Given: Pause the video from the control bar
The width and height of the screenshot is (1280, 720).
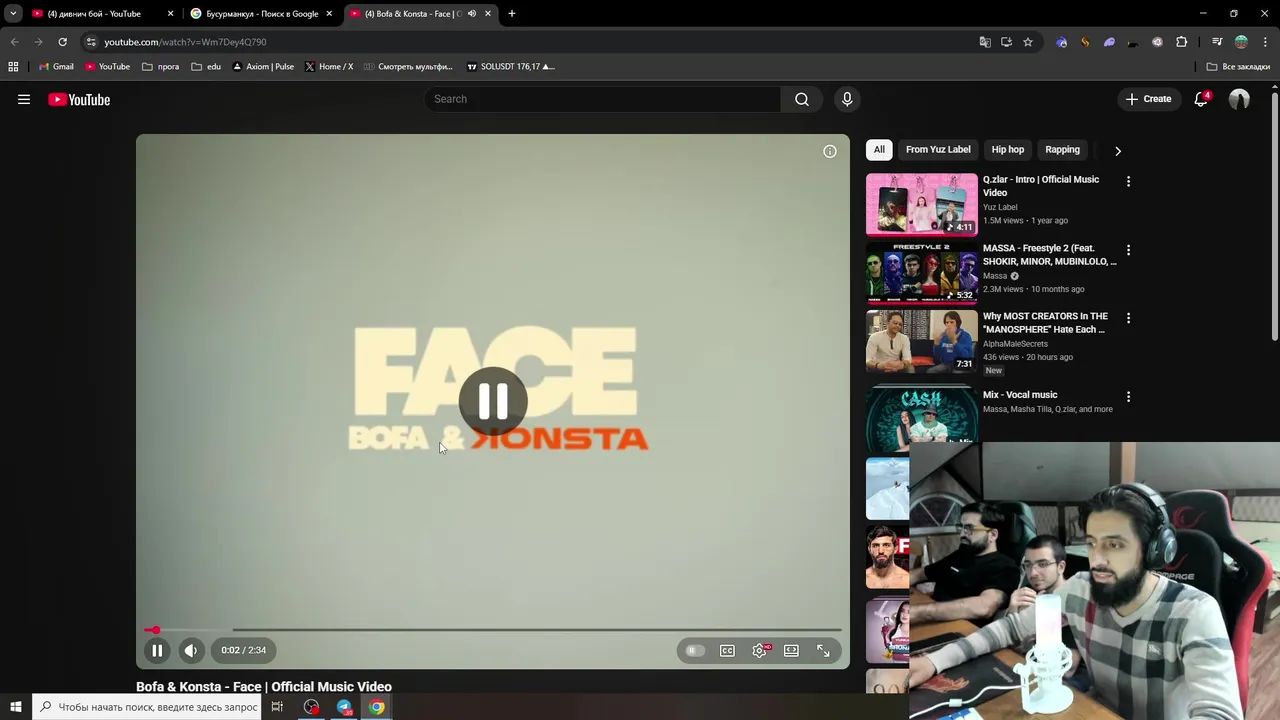Looking at the screenshot, I should pyautogui.click(x=157, y=650).
